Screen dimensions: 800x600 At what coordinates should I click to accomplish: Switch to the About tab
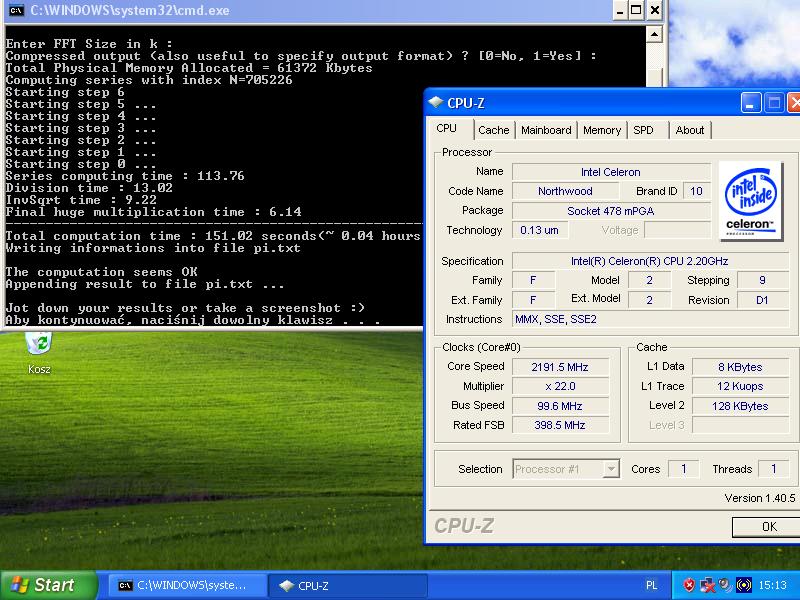tap(689, 130)
